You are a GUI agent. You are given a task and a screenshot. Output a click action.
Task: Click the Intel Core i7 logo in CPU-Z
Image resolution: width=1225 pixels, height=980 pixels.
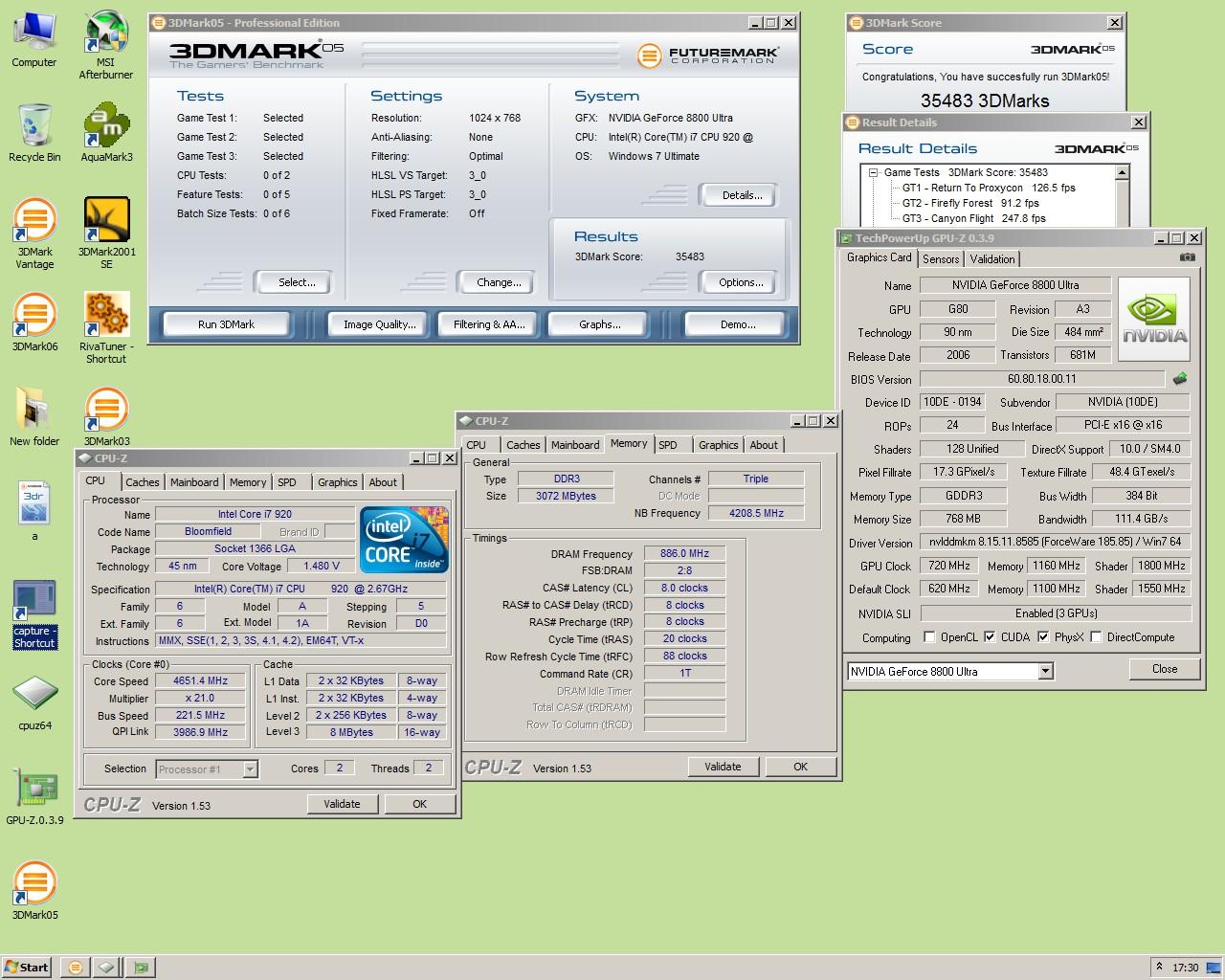coord(404,540)
